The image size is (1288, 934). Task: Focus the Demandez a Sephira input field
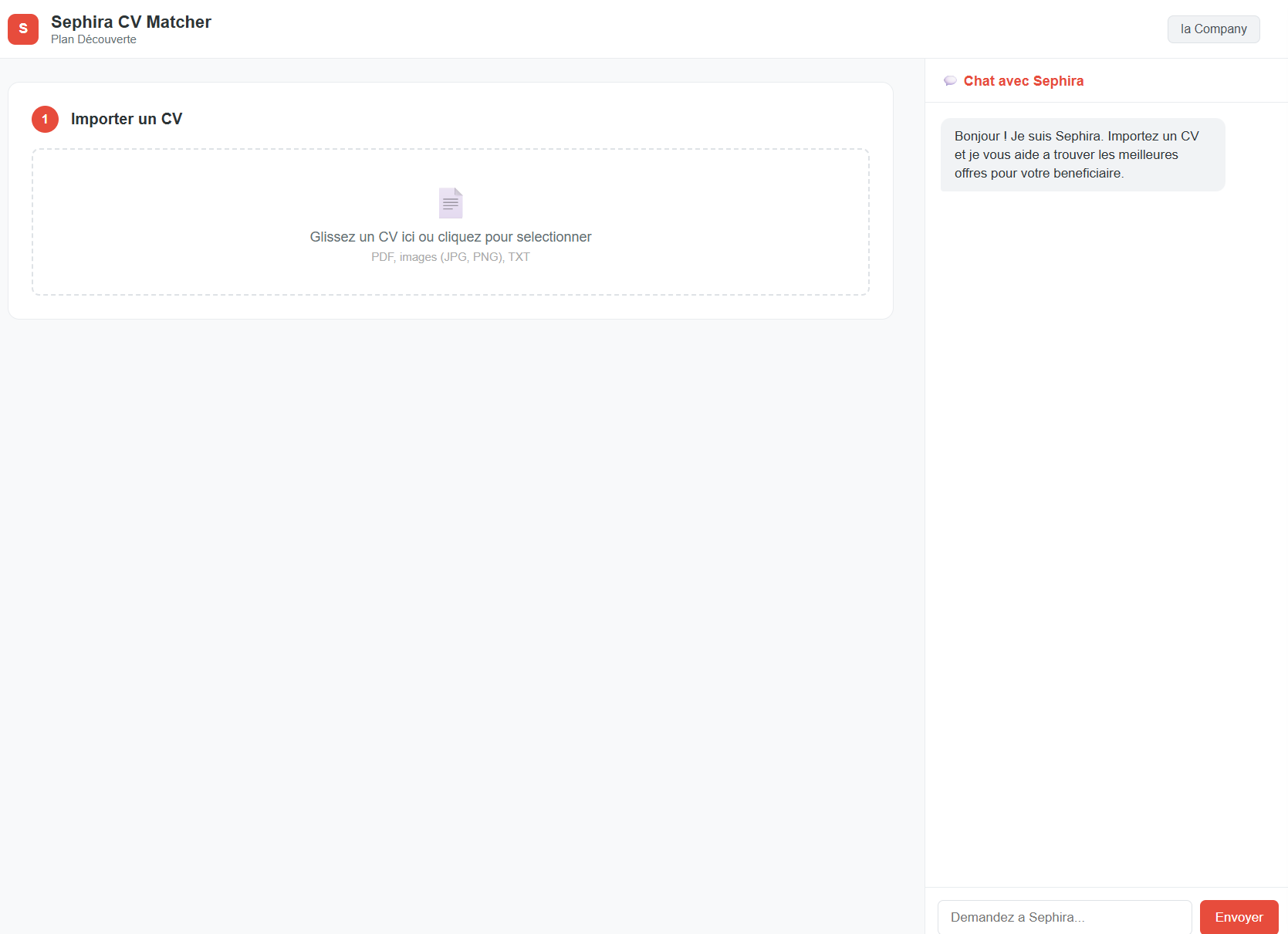[1065, 917]
